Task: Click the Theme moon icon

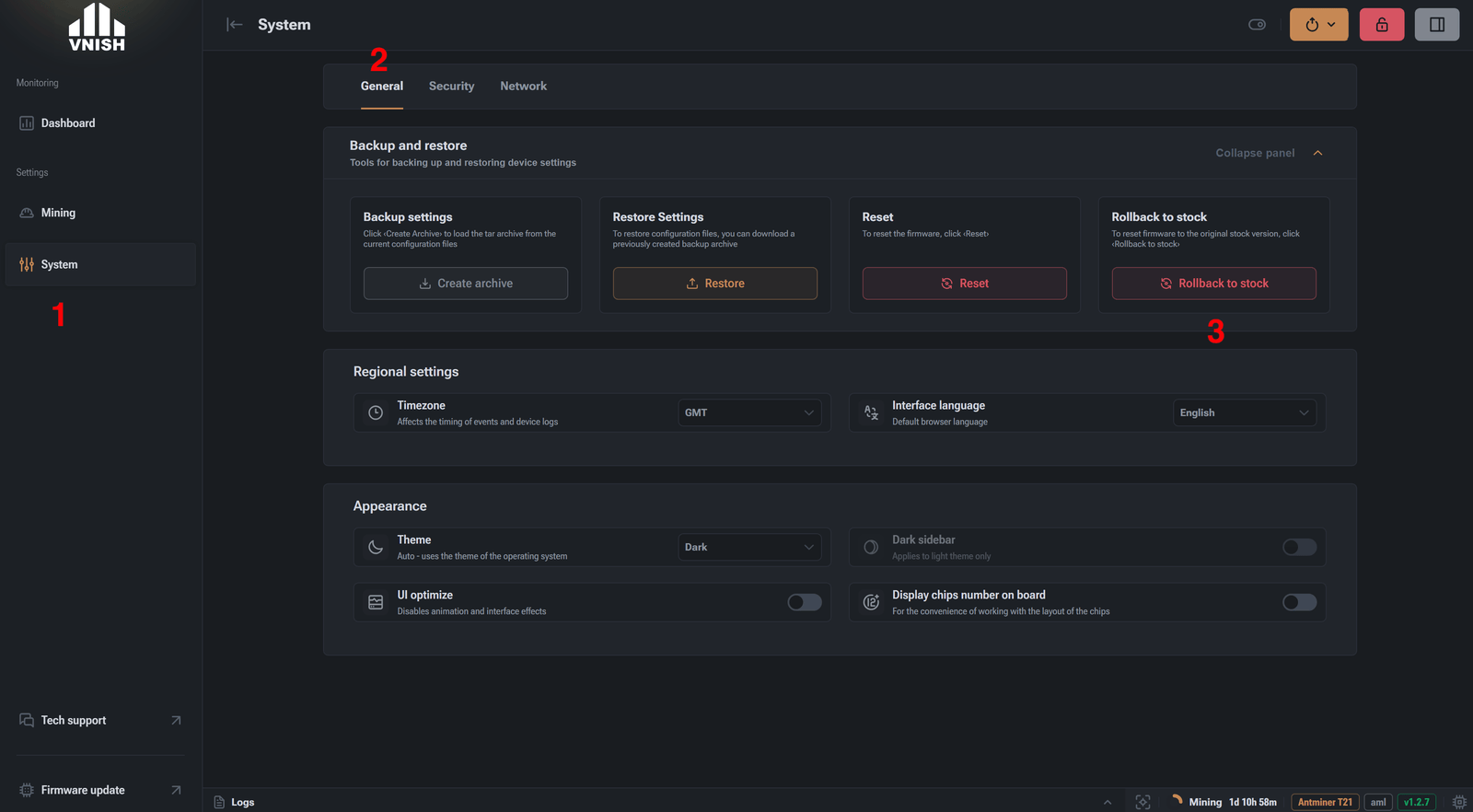Action: 376,547
